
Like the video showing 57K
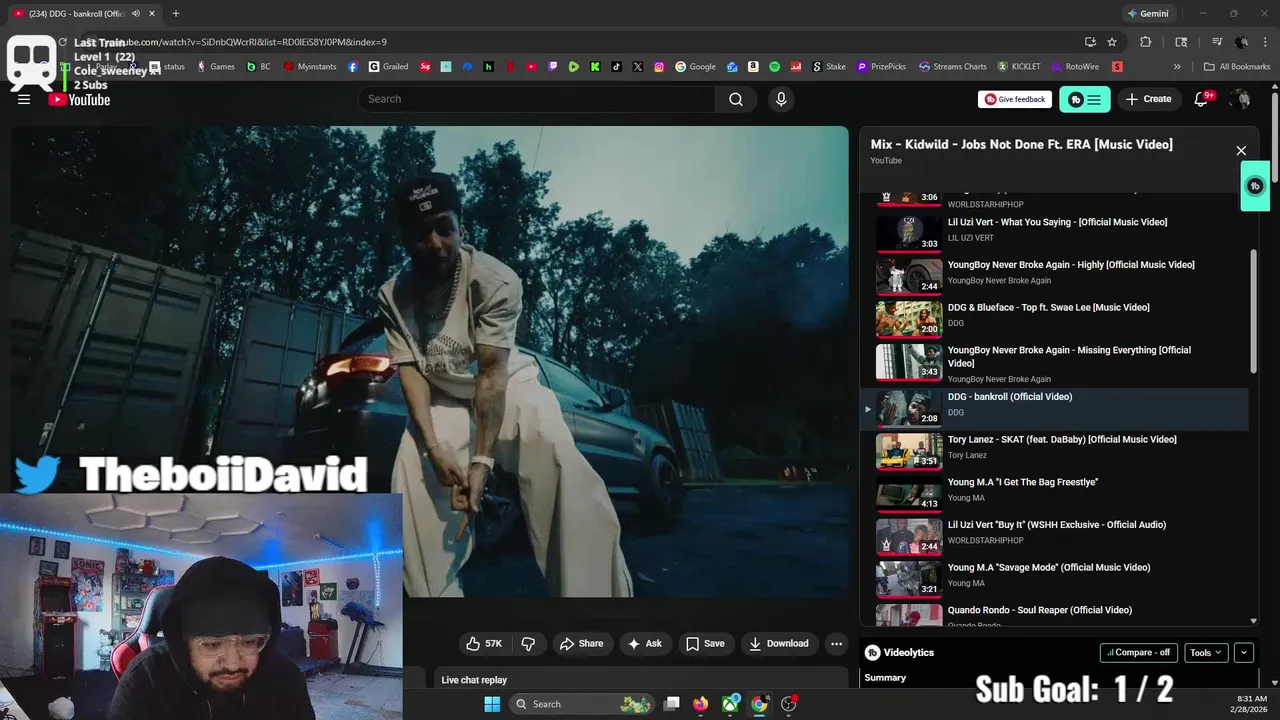pyautogui.click(x=484, y=644)
